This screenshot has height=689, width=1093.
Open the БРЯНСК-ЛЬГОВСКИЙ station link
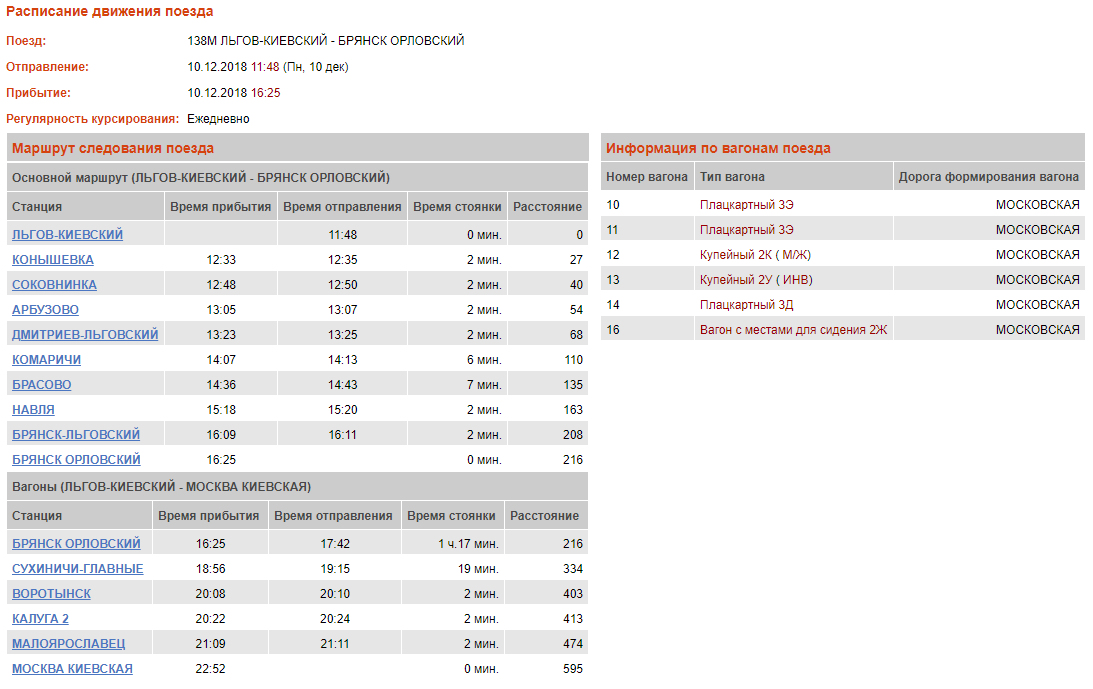pos(76,435)
